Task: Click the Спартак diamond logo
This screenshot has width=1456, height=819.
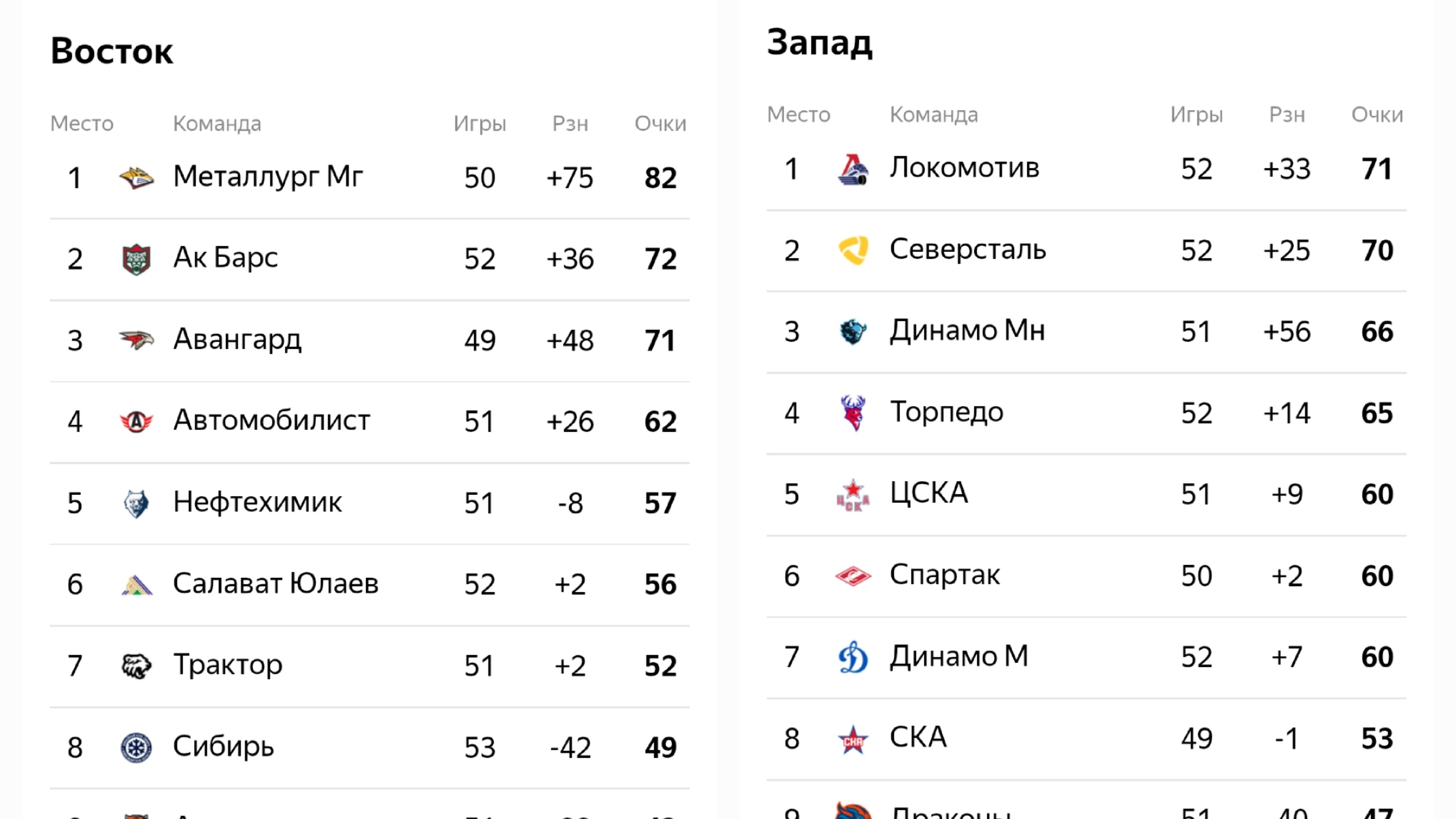Action: coord(853,576)
